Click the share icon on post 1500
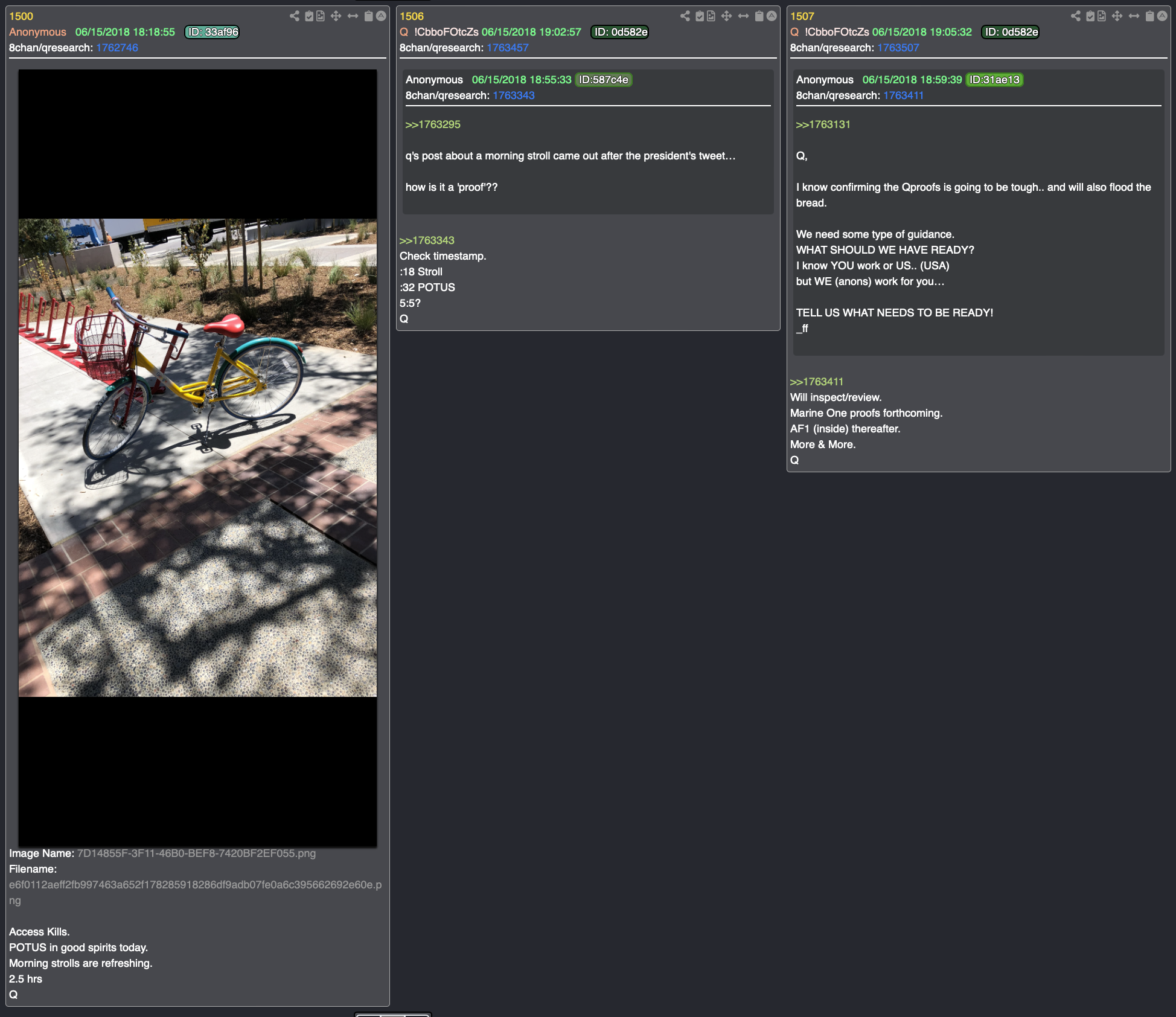The image size is (1176, 1017). coord(295,16)
